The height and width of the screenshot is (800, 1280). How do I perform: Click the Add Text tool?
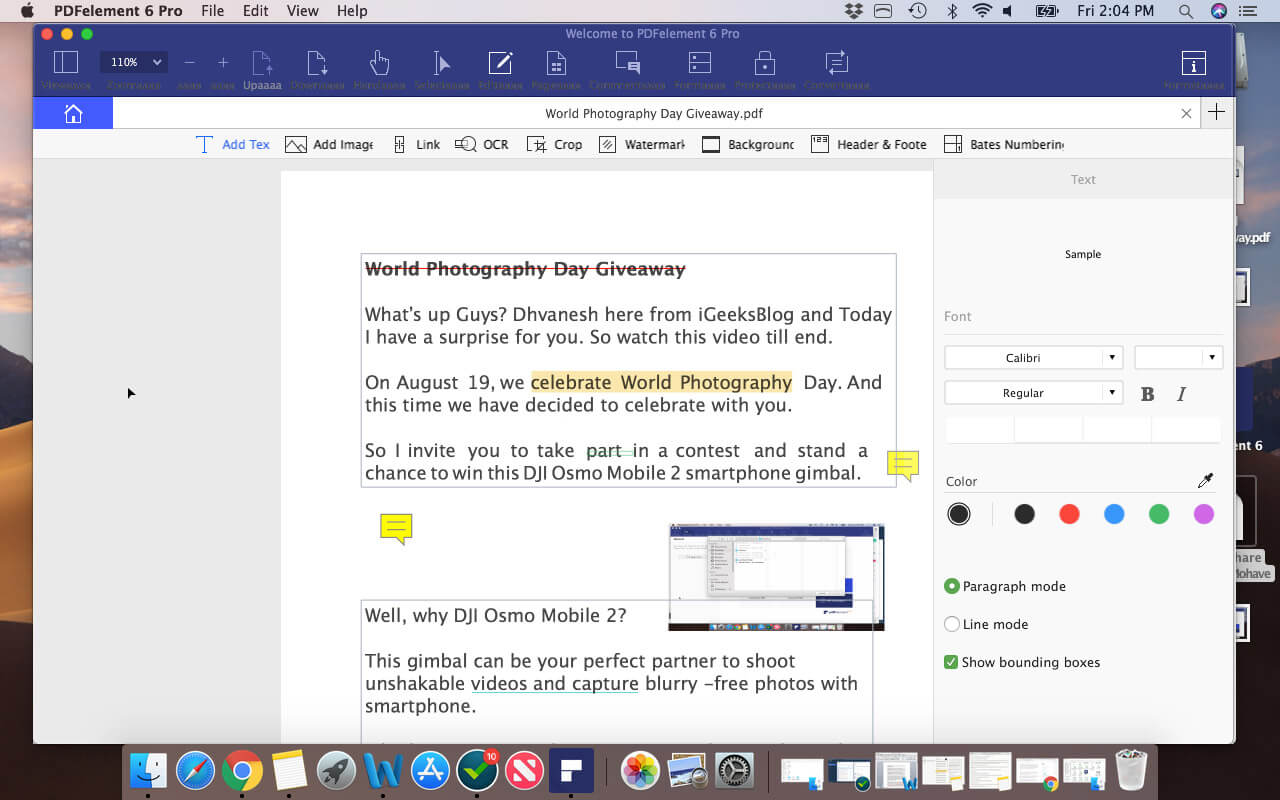click(x=233, y=144)
